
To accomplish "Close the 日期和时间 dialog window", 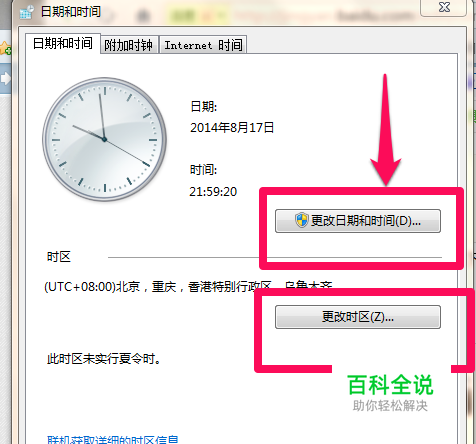I will (444, 7).
